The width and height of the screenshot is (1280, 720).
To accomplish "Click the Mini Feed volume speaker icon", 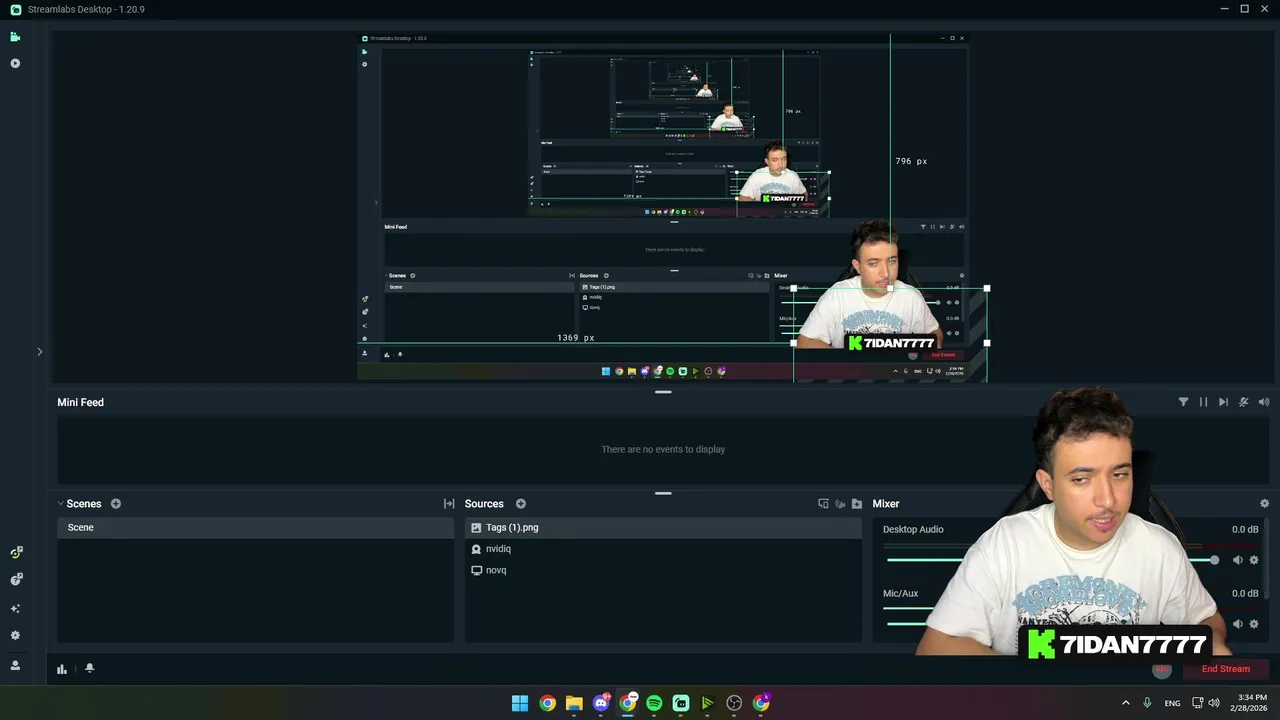I will (x=1264, y=402).
